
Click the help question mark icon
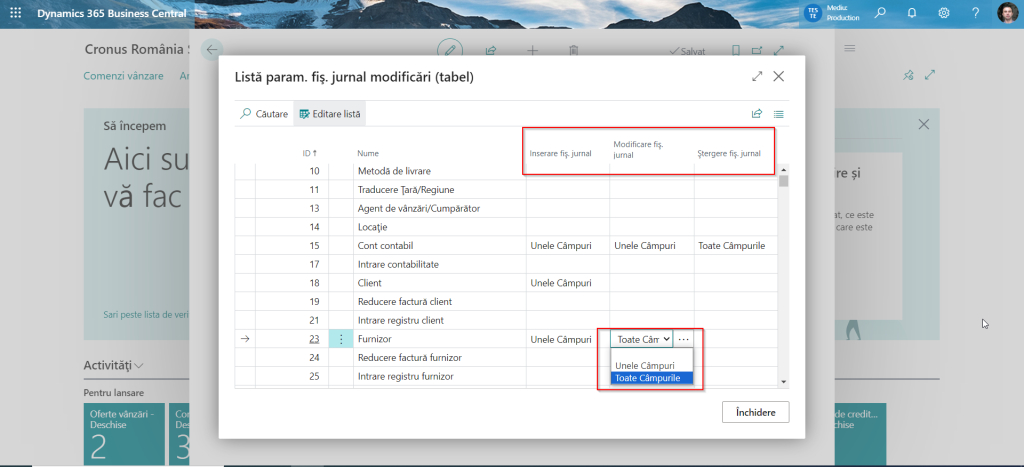click(x=975, y=14)
